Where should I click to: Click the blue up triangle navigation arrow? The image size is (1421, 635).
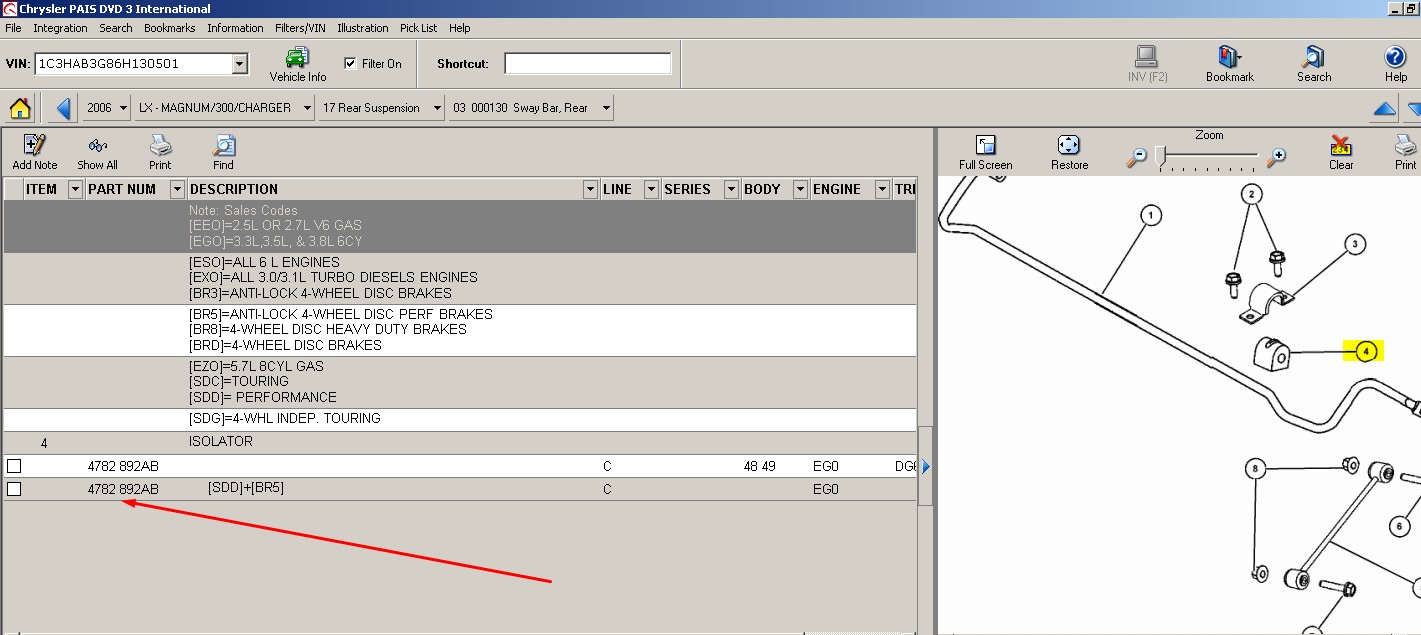[x=1384, y=108]
